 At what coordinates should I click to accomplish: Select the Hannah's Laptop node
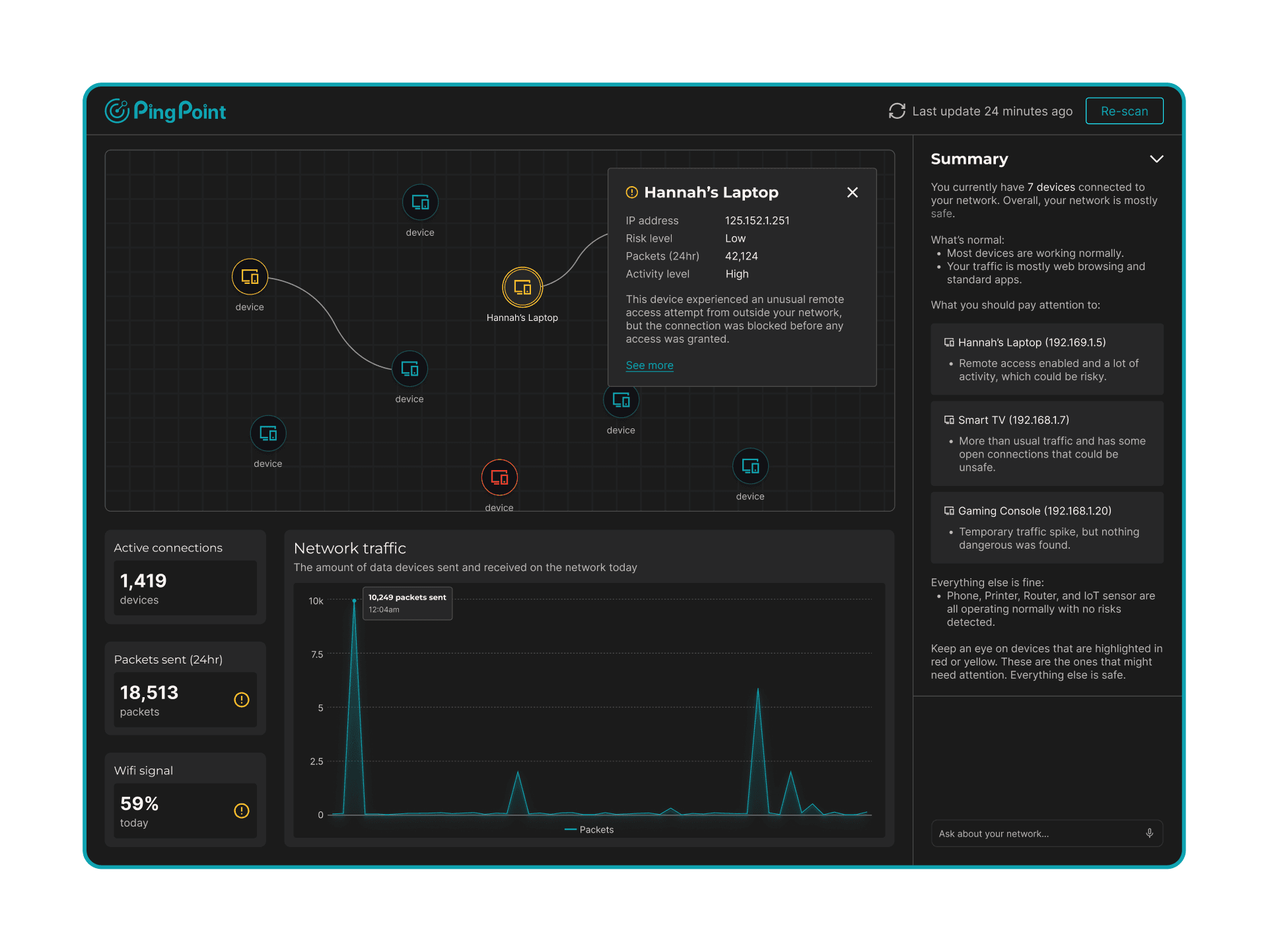522,287
